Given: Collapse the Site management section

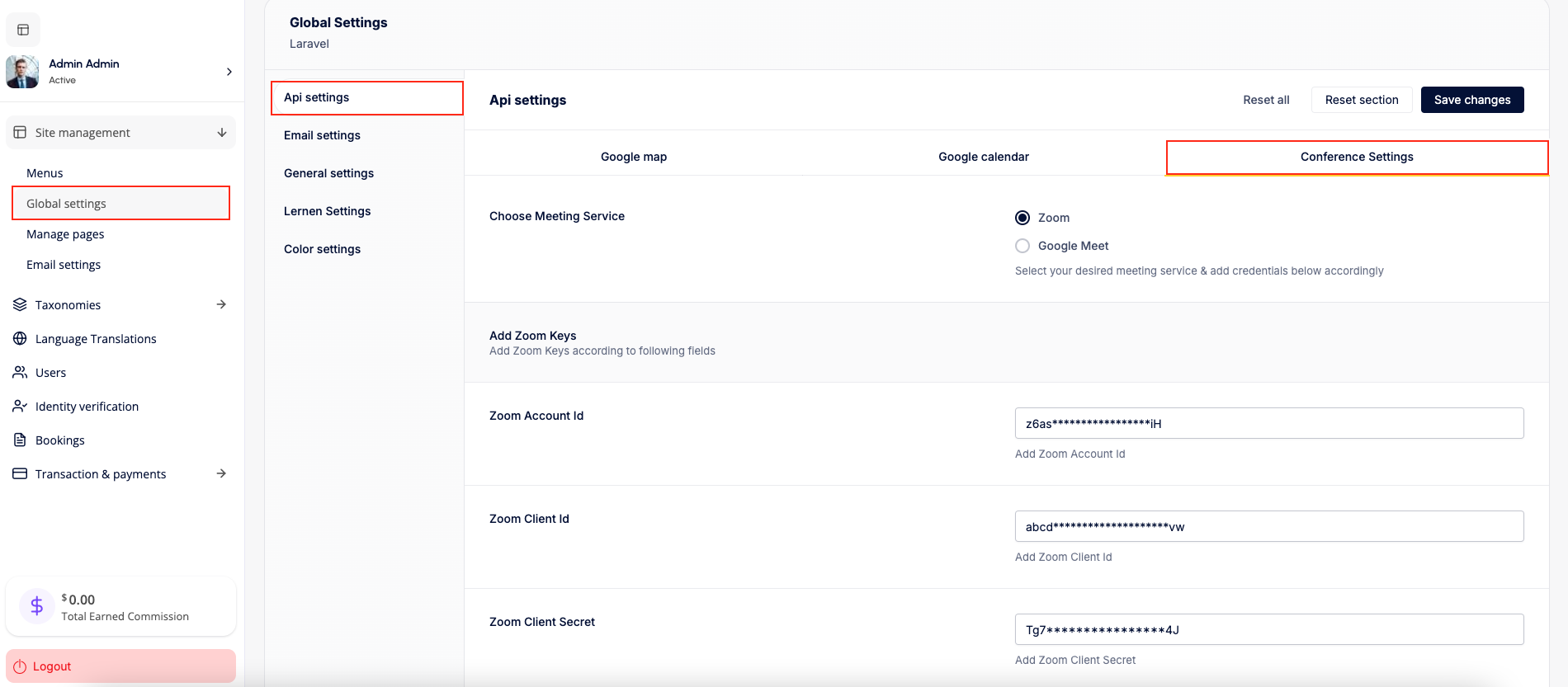Looking at the screenshot, I should pos(221,133).
